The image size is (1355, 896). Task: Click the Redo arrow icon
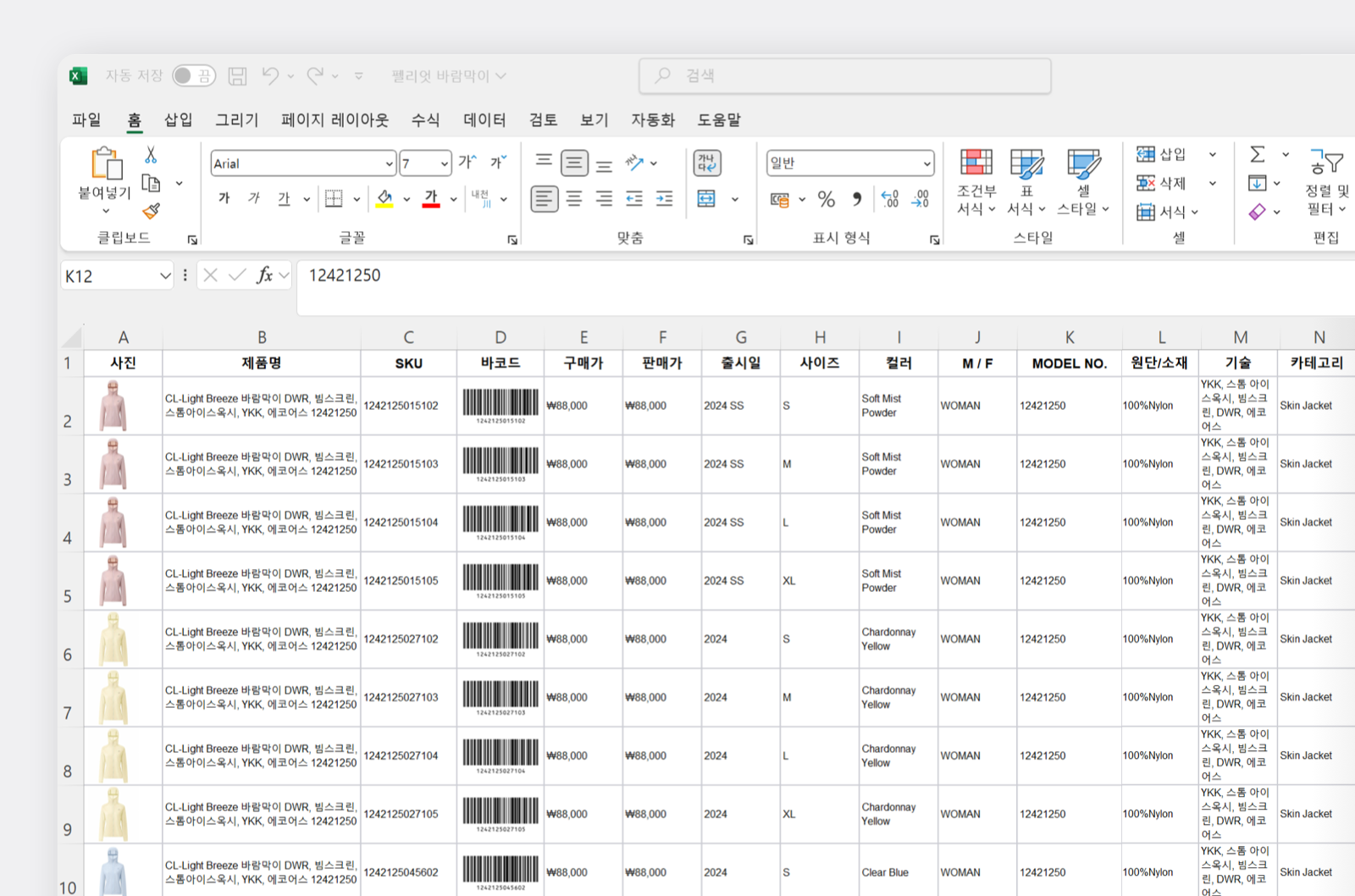(x=315, y=76)
